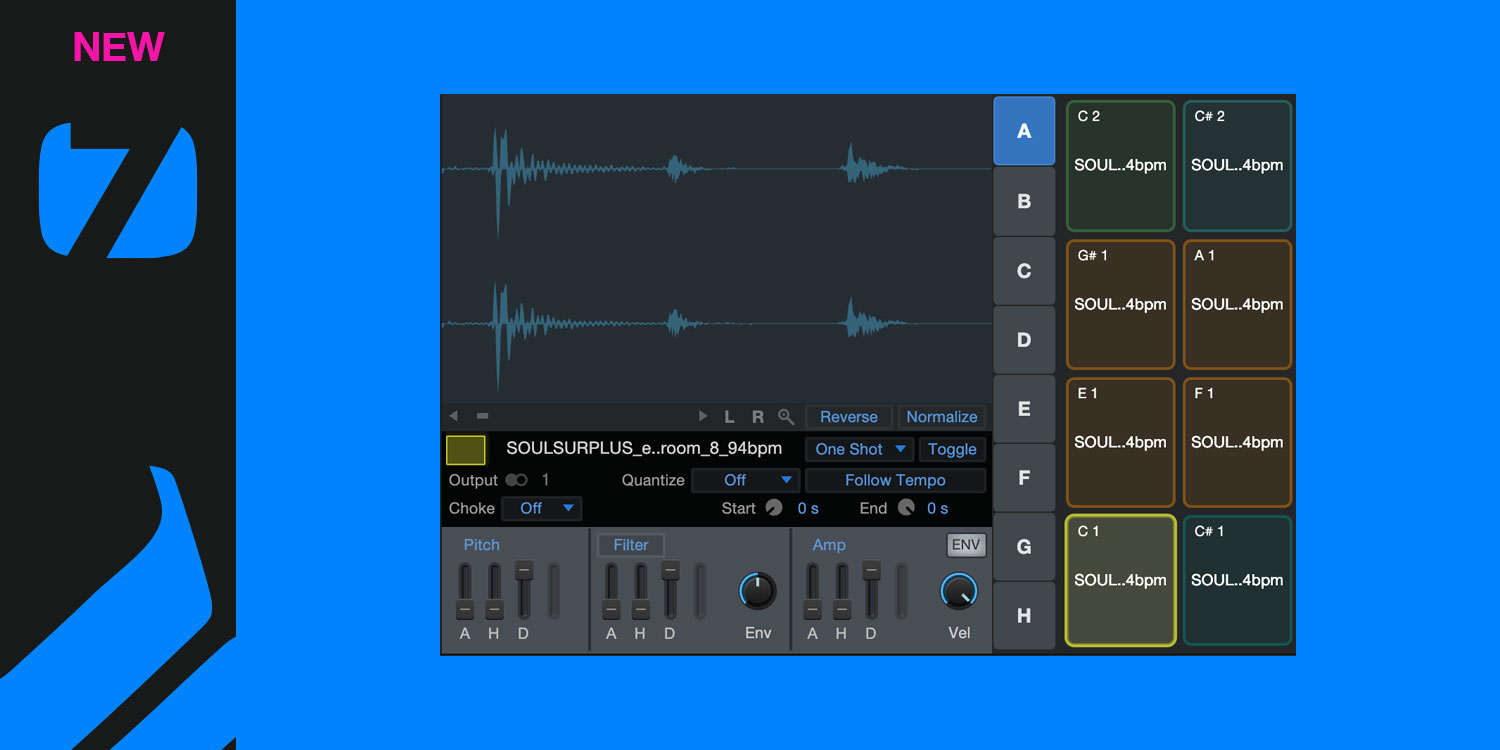This screenshot has height=750, width=1500.
Task: Click the Filter Env knob
Action: pyautogui.click(x=758, y=591)
